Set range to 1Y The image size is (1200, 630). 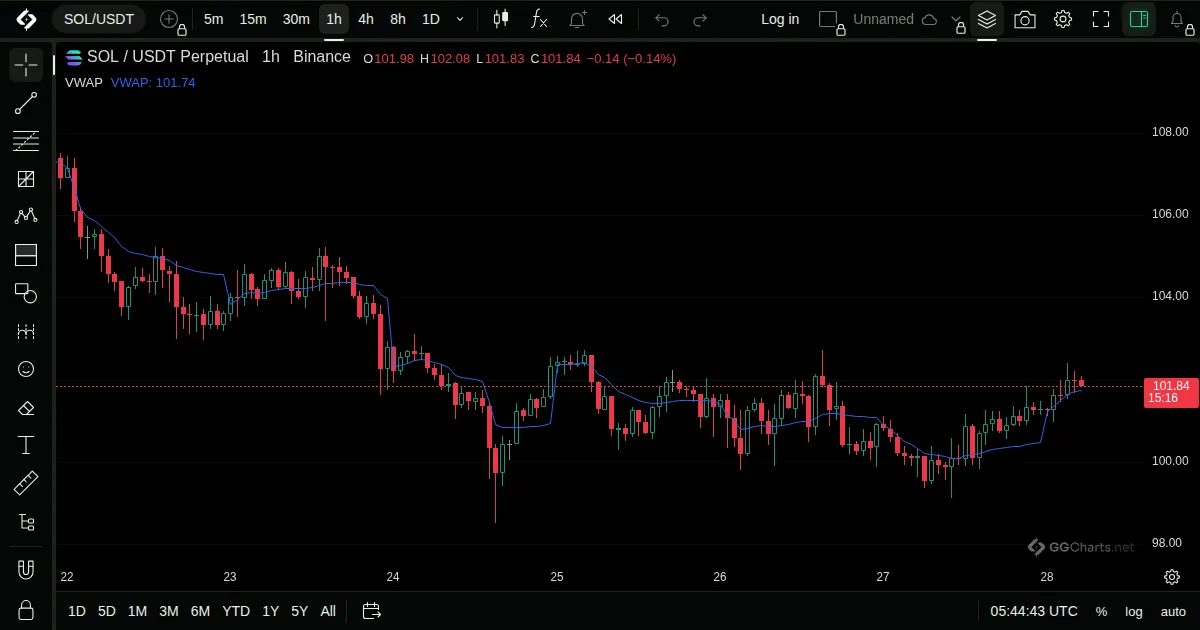271,611
